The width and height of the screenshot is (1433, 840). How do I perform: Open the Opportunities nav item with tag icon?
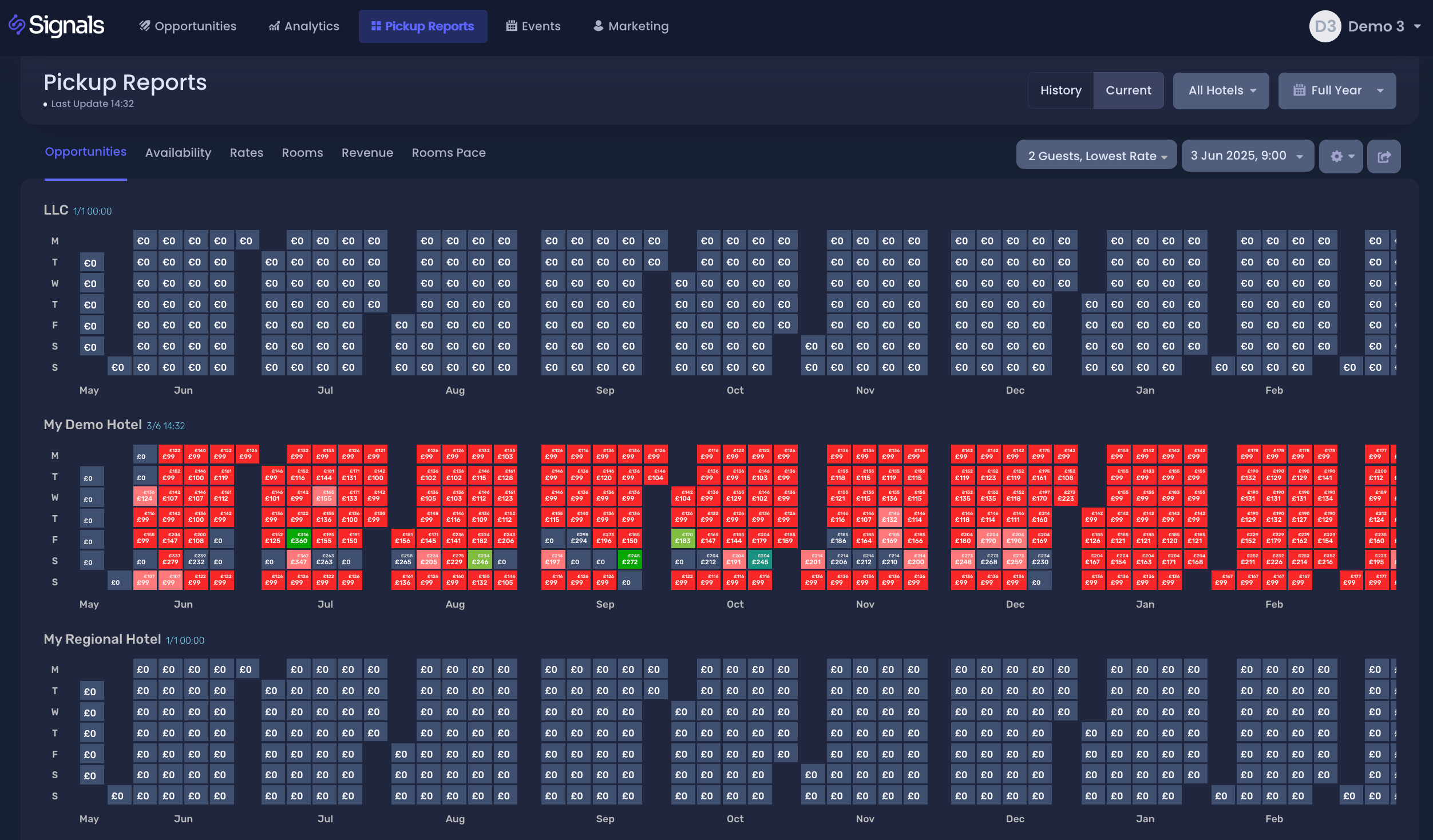[x=145, y=26]
